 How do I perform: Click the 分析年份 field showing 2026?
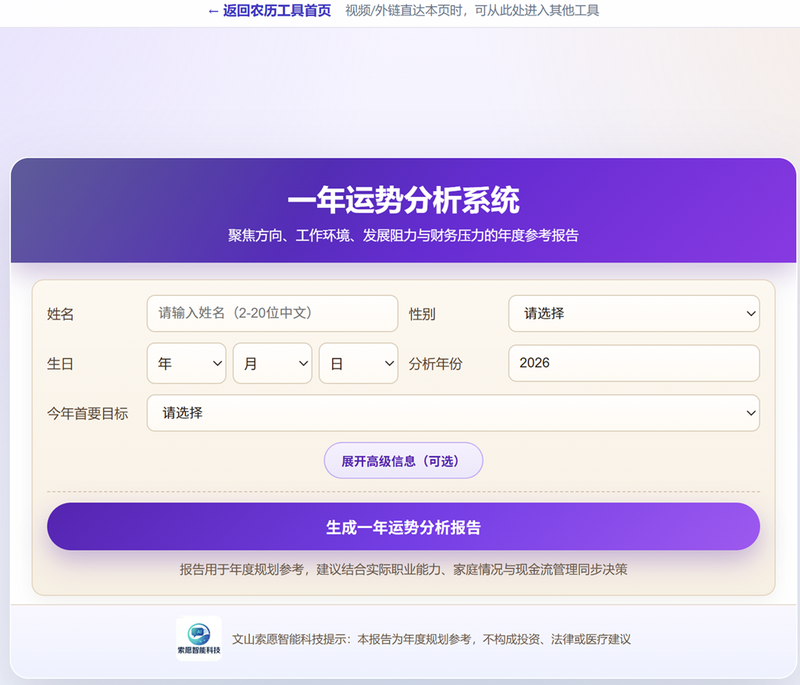click(x=634, y=363)
